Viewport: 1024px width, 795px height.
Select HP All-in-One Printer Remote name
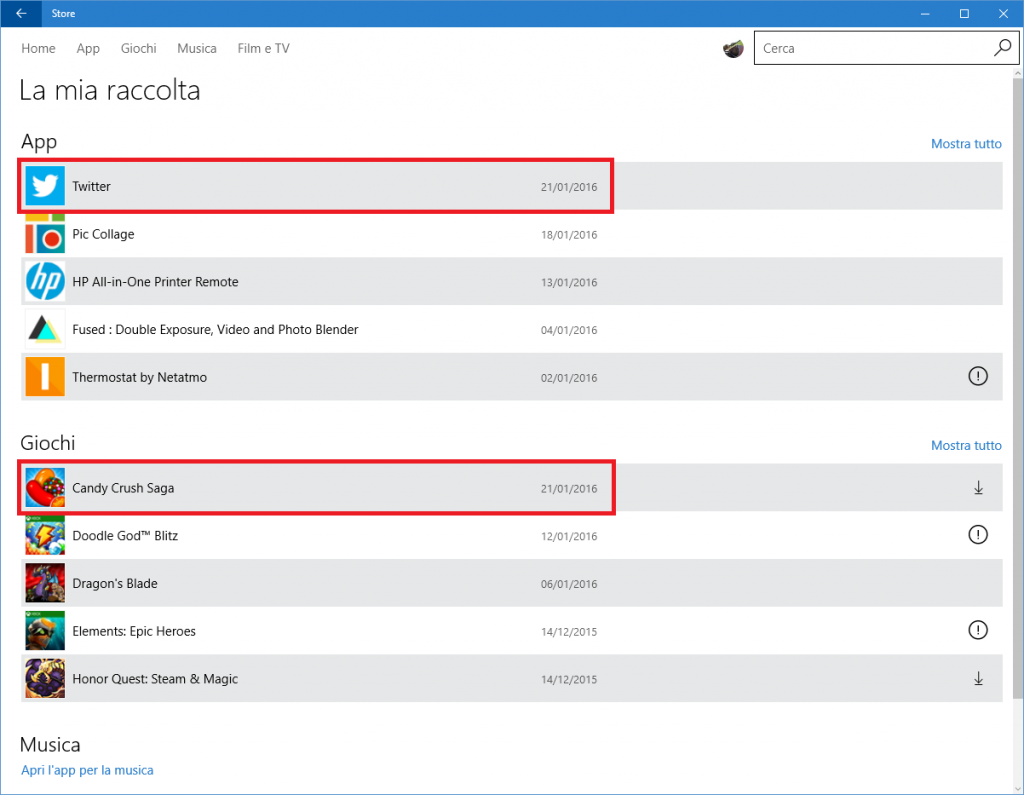pos(155,282)
